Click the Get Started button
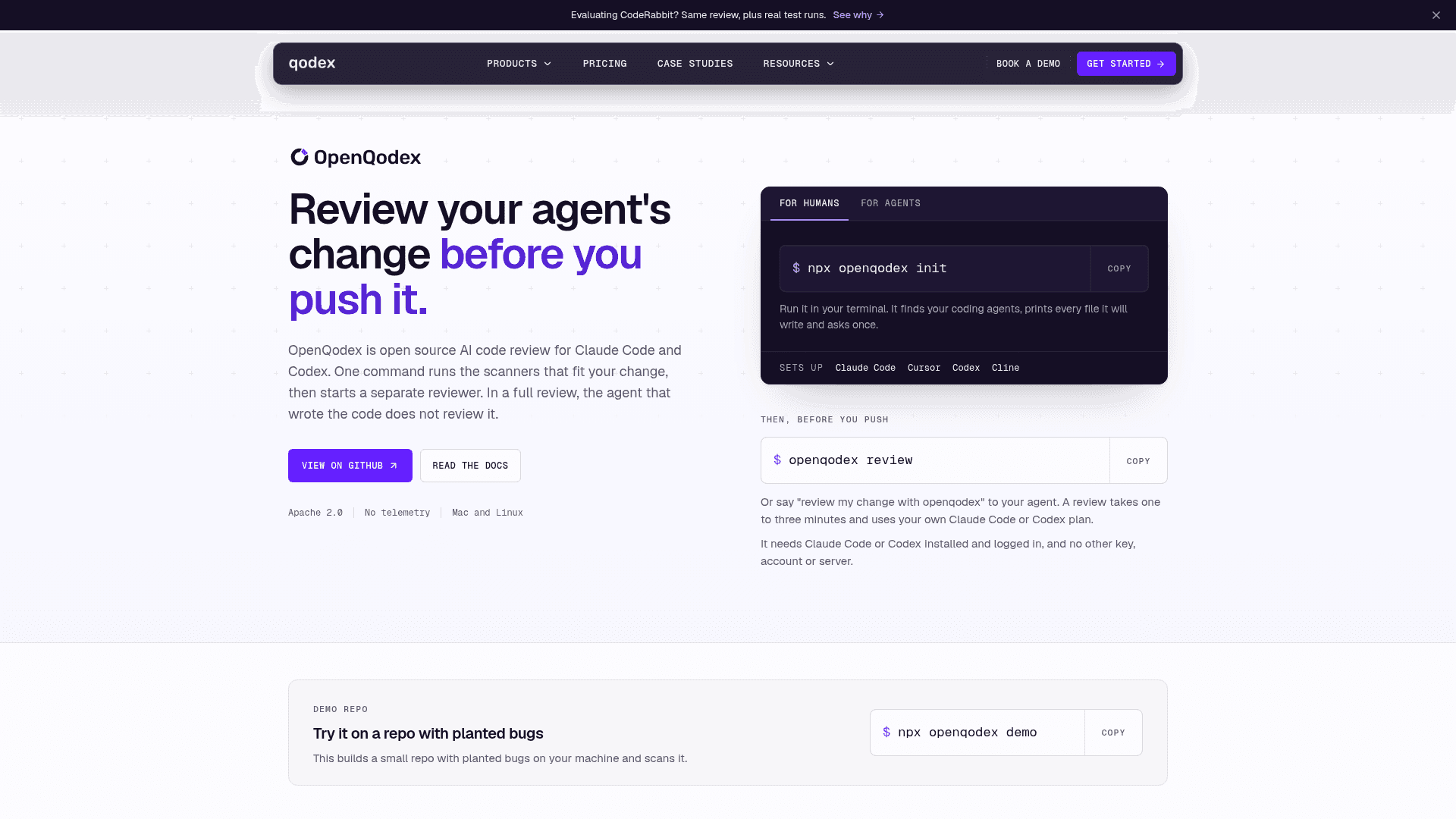The image size is (1456, 819). click(x=1126, y=64)
